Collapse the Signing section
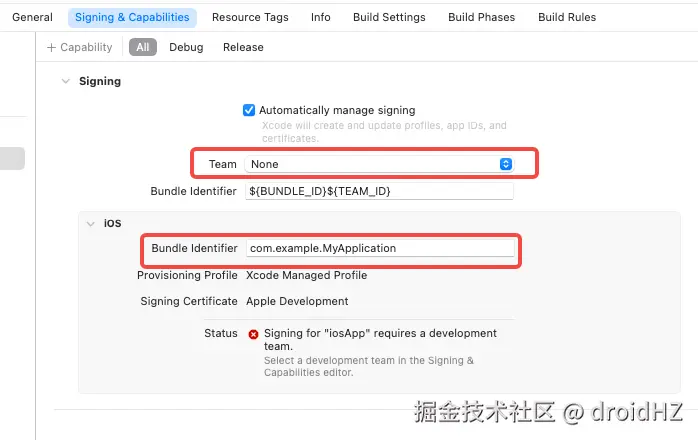The height and width of the screenshot is (440, 698). tap(66, 81)
